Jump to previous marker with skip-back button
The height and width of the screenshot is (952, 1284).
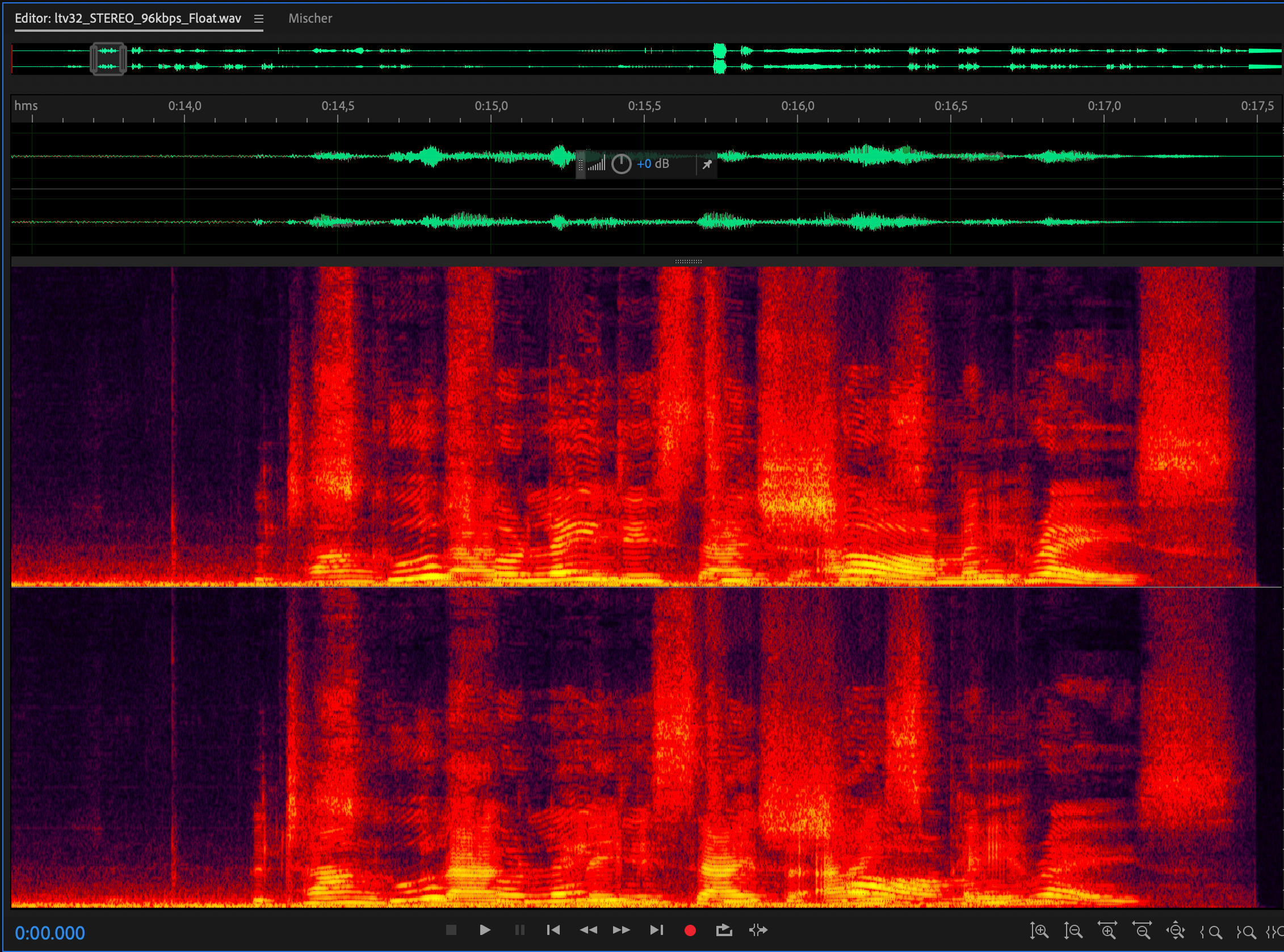553,929
